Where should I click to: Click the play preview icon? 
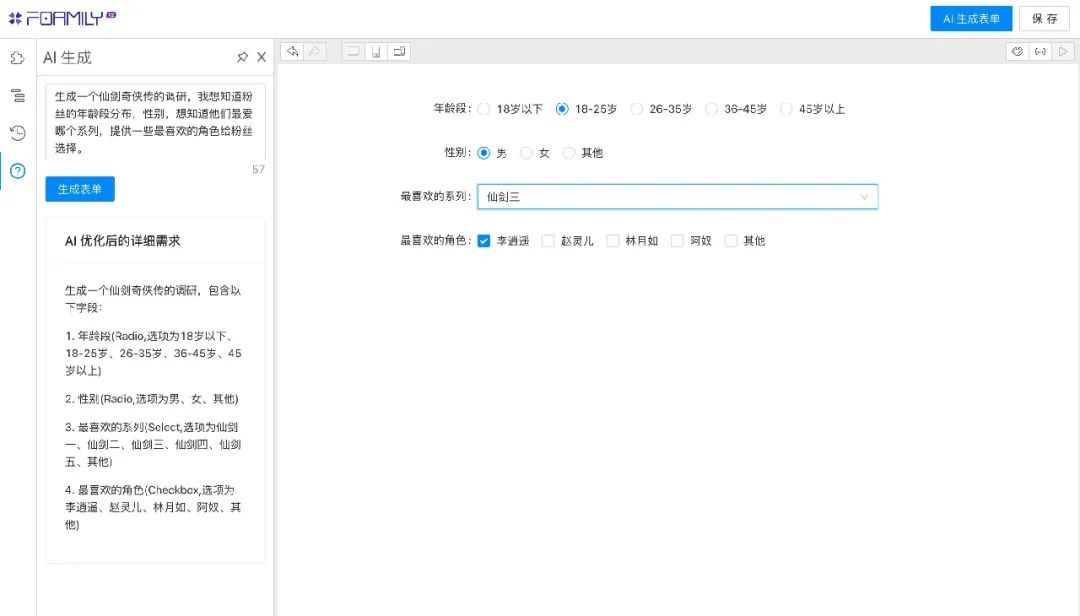[1063, 52]
